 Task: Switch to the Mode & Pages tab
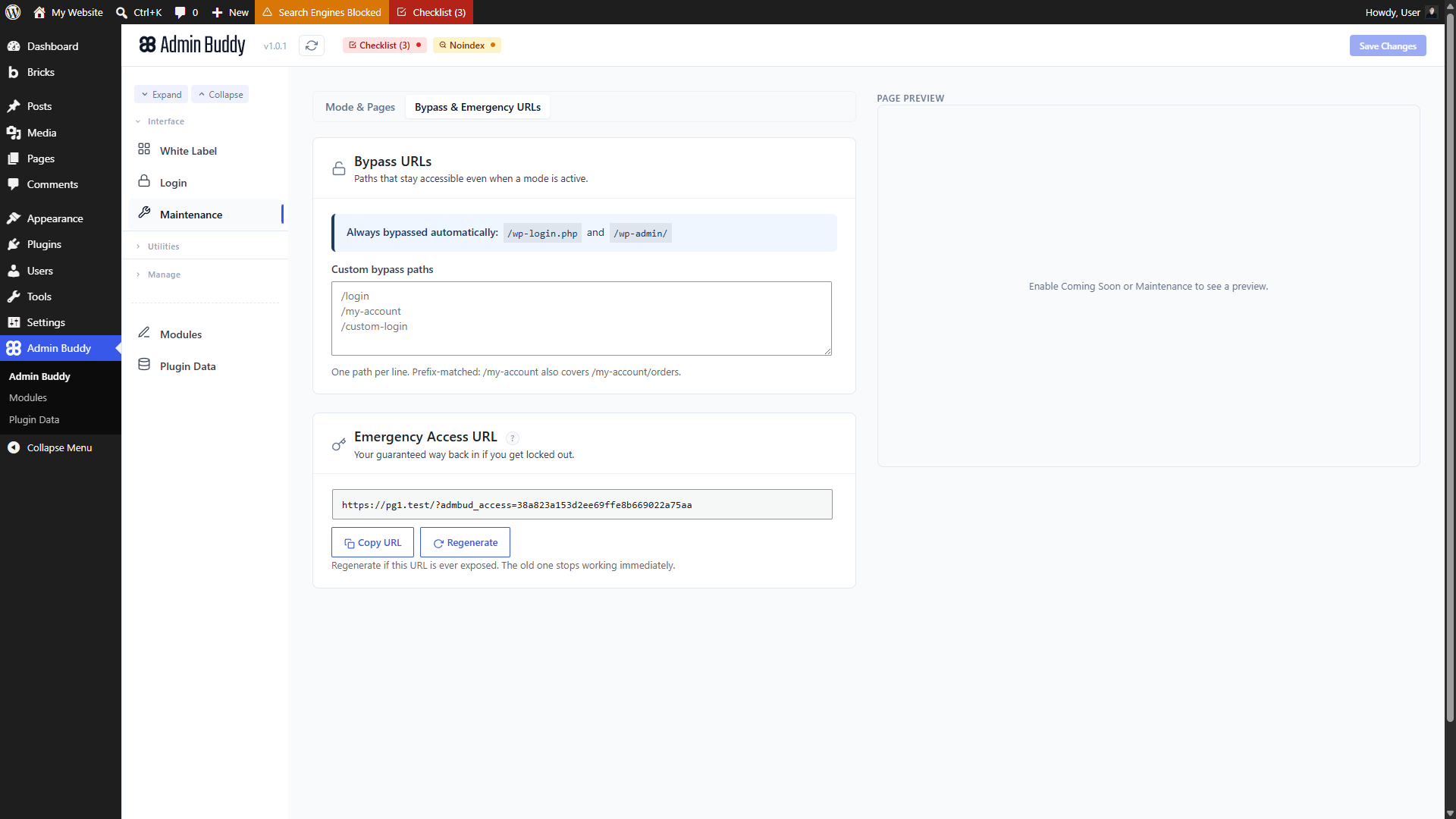click(360, 107)
